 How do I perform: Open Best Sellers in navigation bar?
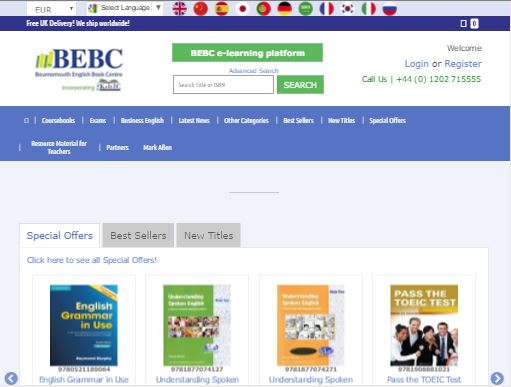[298, 120]
